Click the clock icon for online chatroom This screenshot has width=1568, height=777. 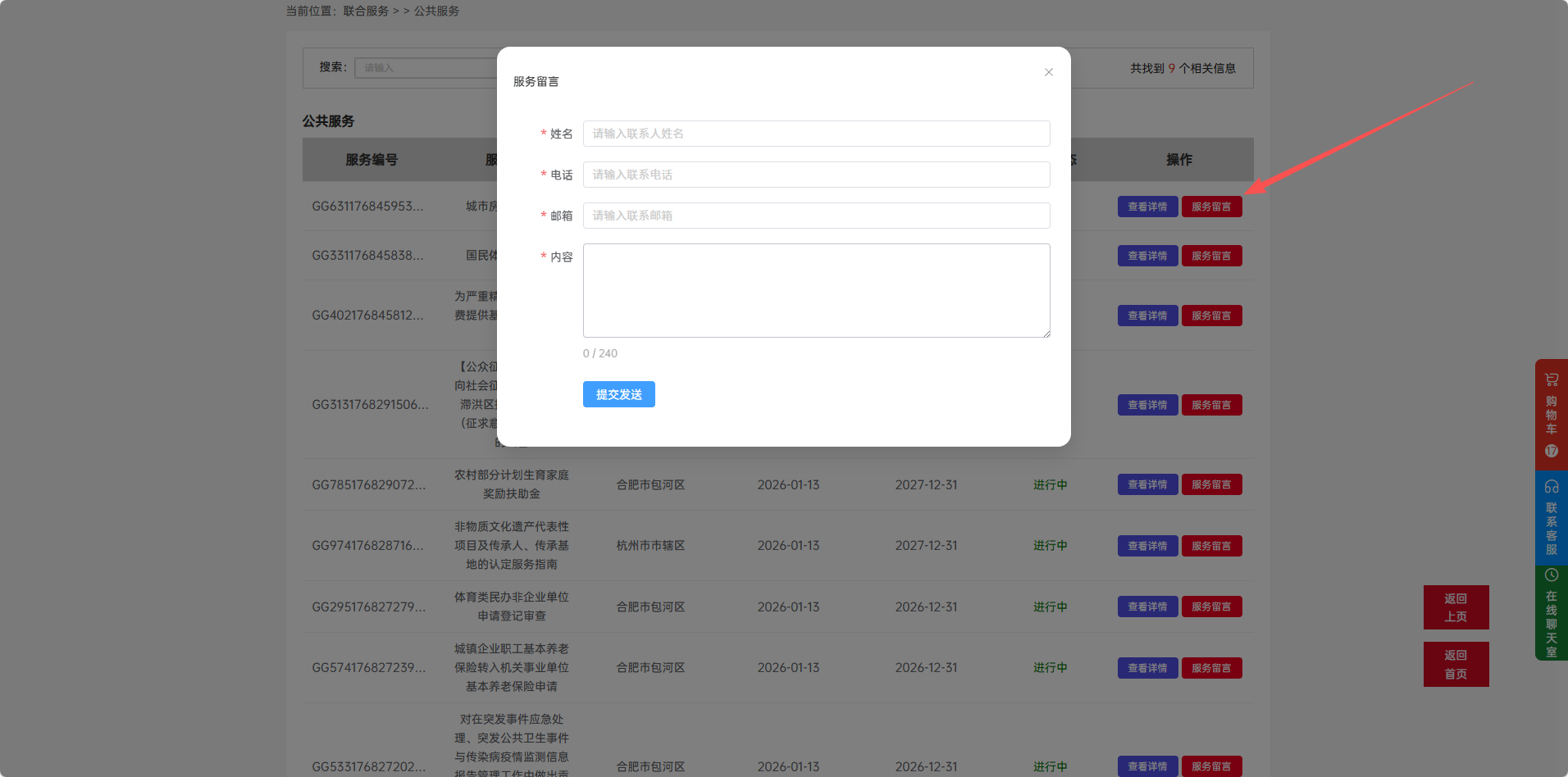click(x=1551, y=575)
